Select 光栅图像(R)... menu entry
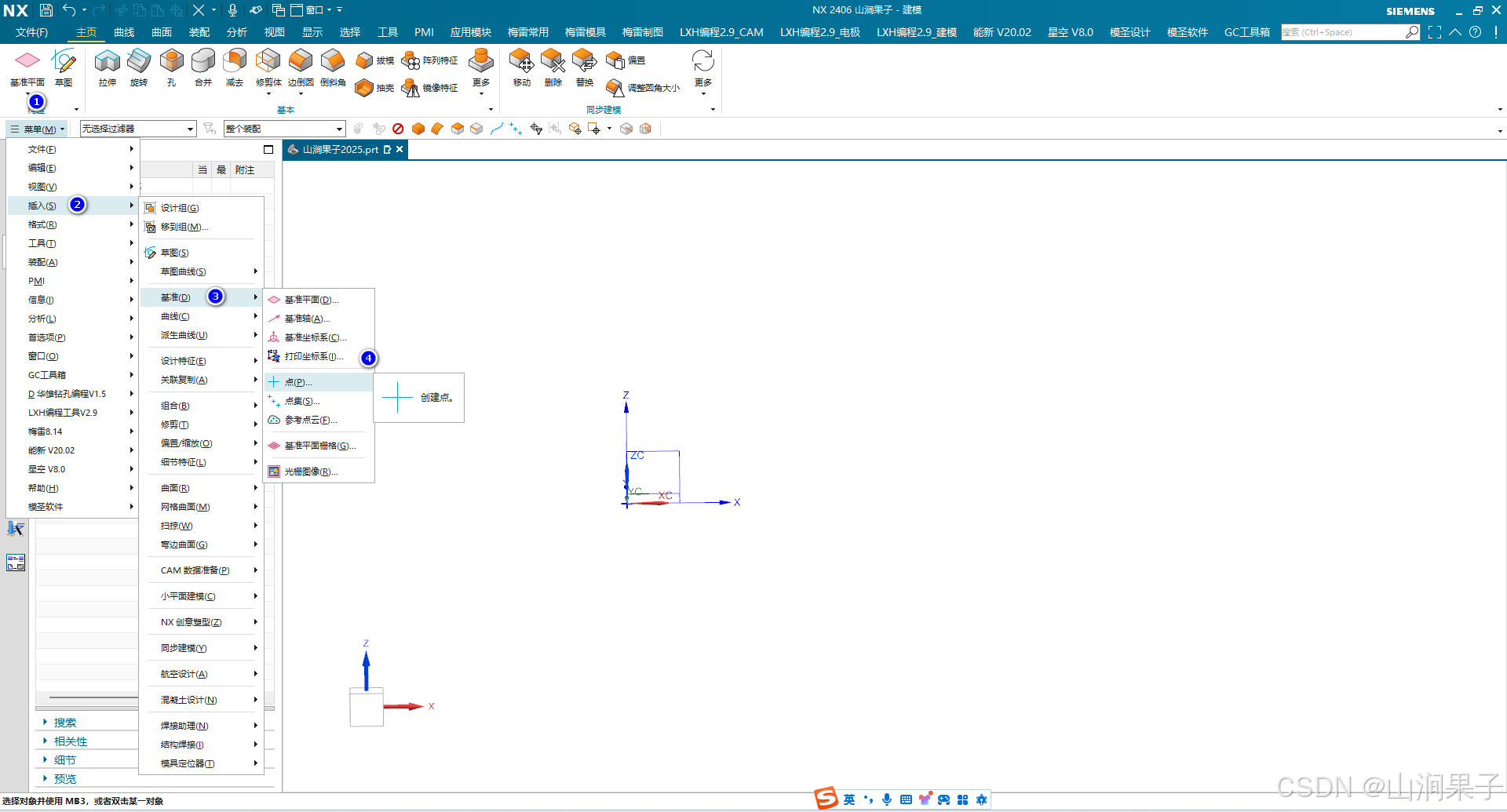 click(319, 472)
